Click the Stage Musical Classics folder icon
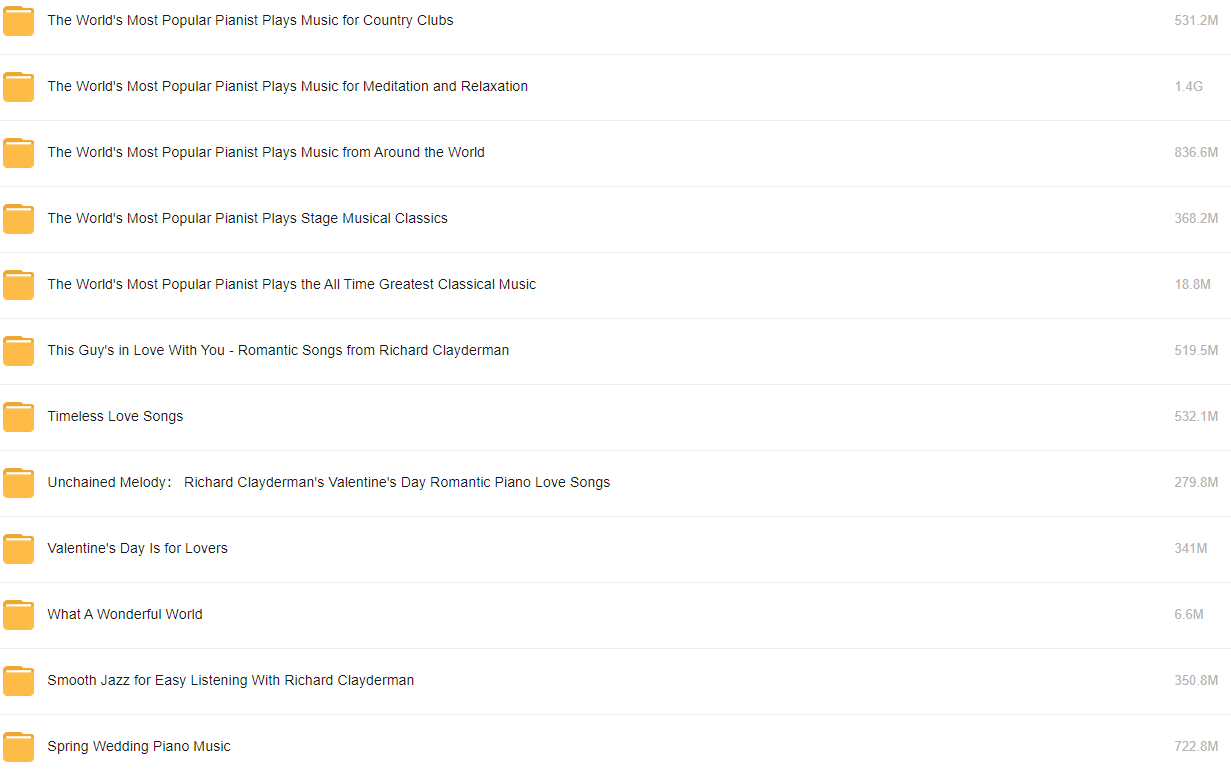Viewport: 1231px width, 770px height. pos(18,219)
